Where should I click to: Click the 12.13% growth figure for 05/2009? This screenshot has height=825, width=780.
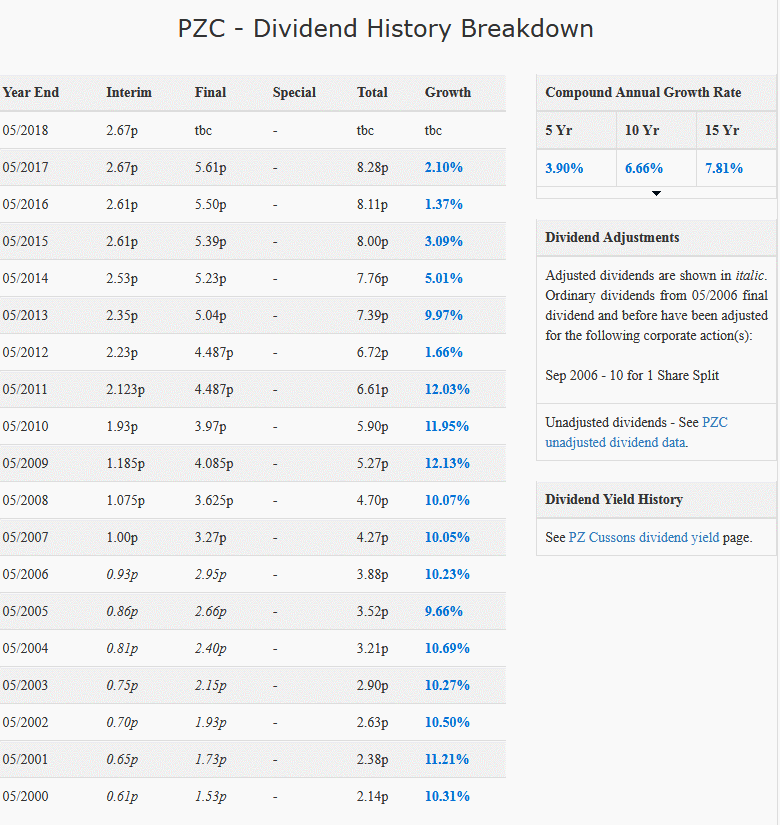coord(446,463)
